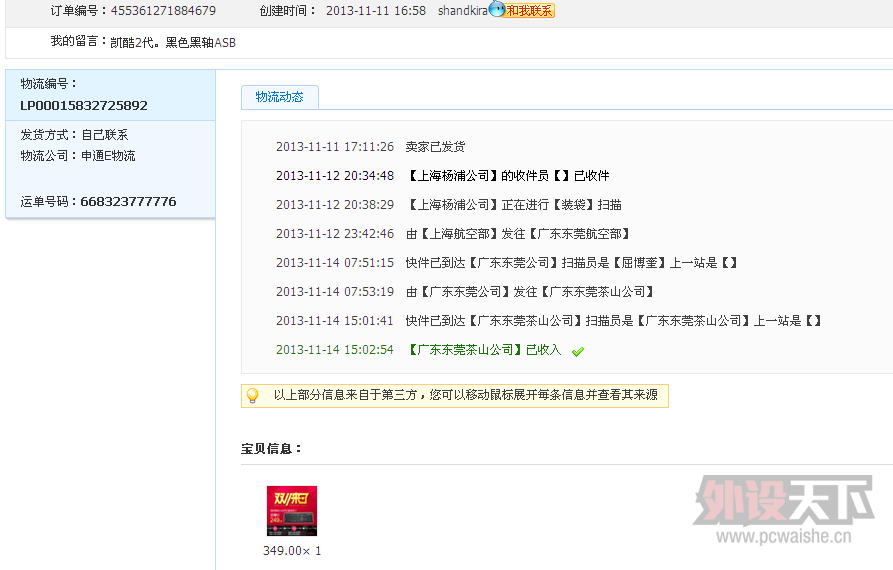Screen dimensions: 893x570
Task: Click the 上海杨浦公司 已收件 entry
Action: [443, 176]
